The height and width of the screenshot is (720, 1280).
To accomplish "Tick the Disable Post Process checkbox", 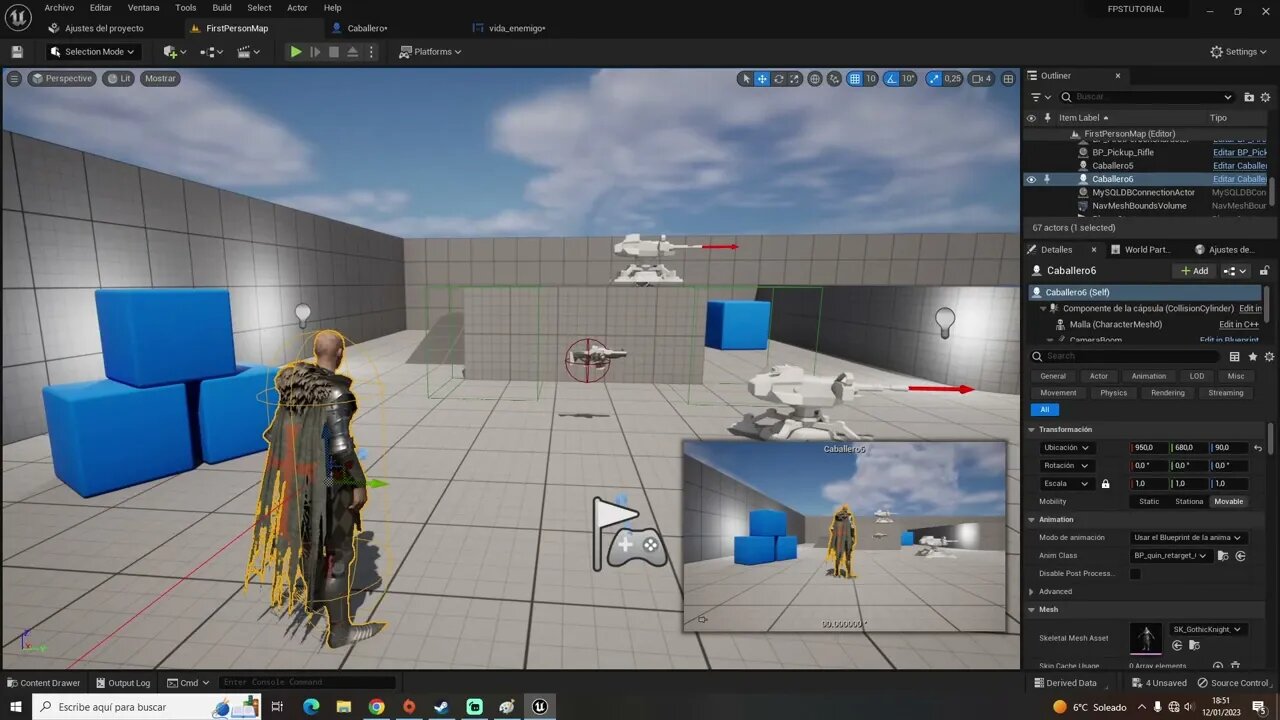I will [1135, 574].
